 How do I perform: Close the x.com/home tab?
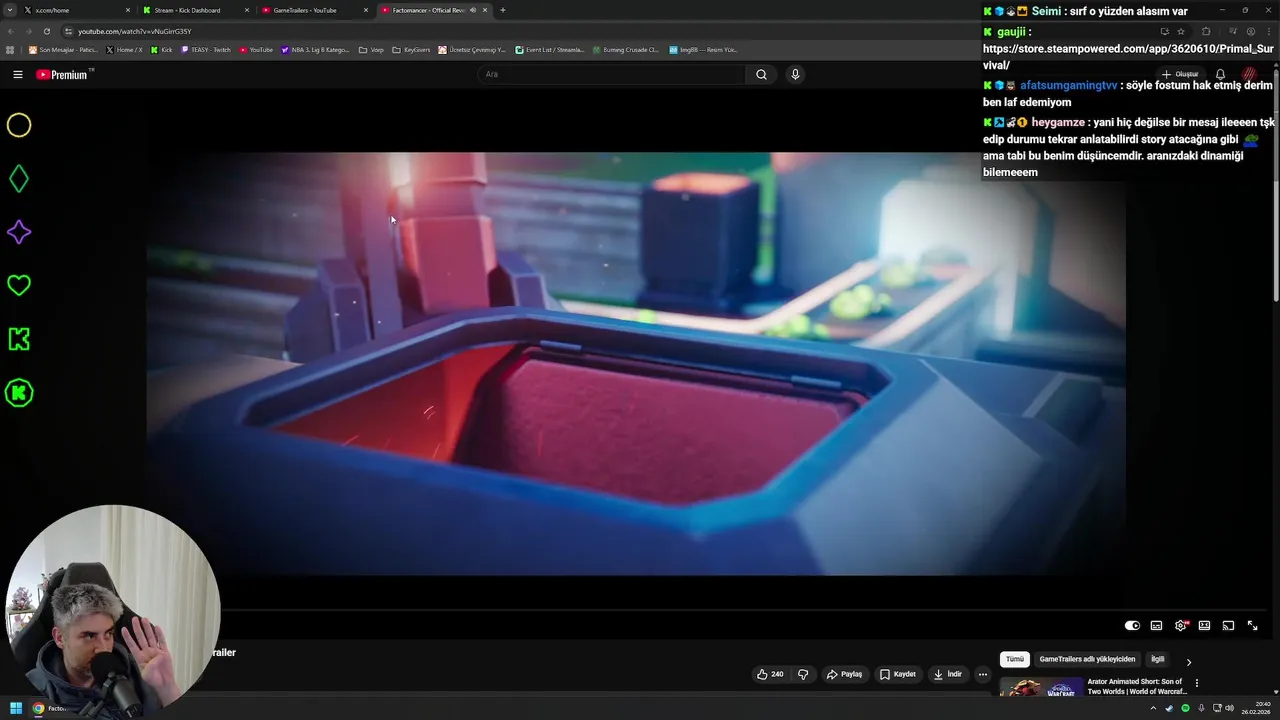(x=127, y=10)
